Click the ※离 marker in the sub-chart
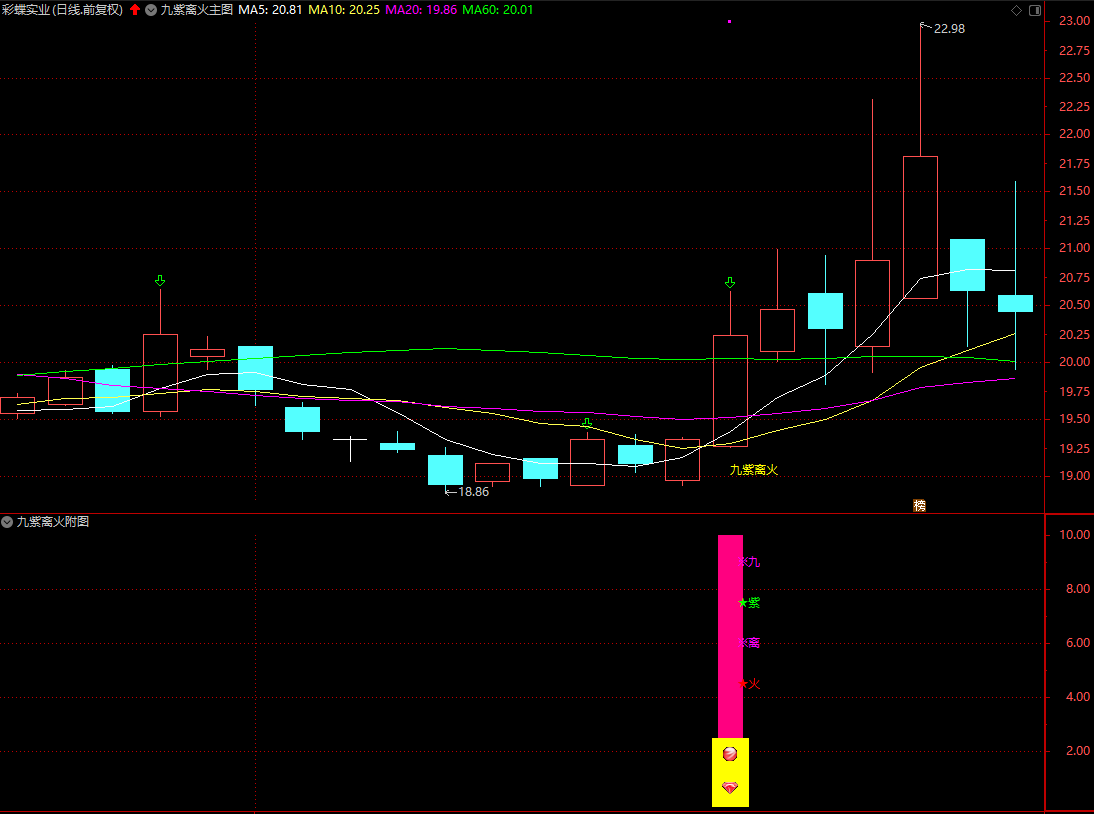Viewport: 1094px width, 814px height. (749, 643)
